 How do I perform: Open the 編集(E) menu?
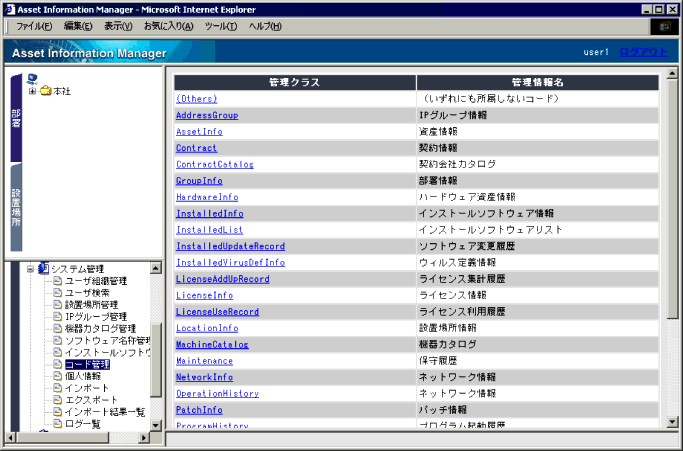click(78, 27)
